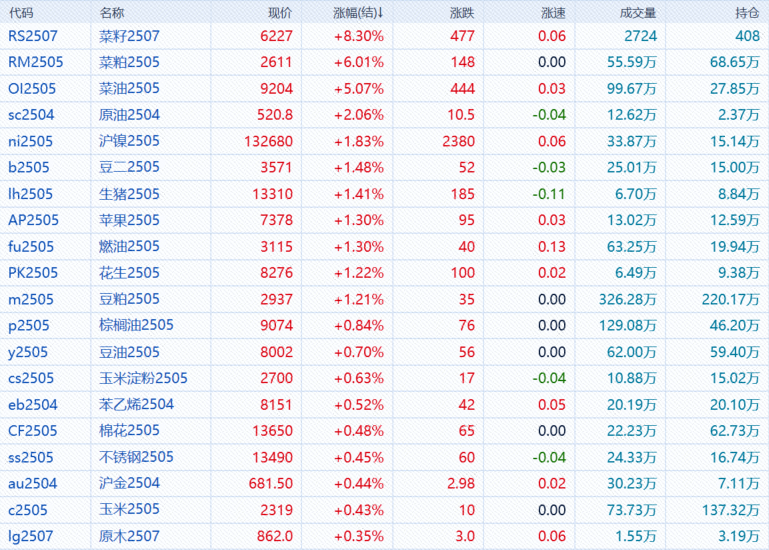Screen dimensions: 769x550
Task: Sort the table by 现价 column
Action: pyautogui.click(x=280, y=13)
